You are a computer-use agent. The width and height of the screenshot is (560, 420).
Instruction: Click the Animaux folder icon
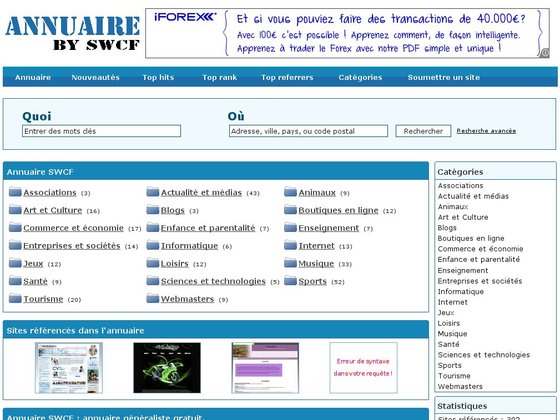tap(290, 192)
